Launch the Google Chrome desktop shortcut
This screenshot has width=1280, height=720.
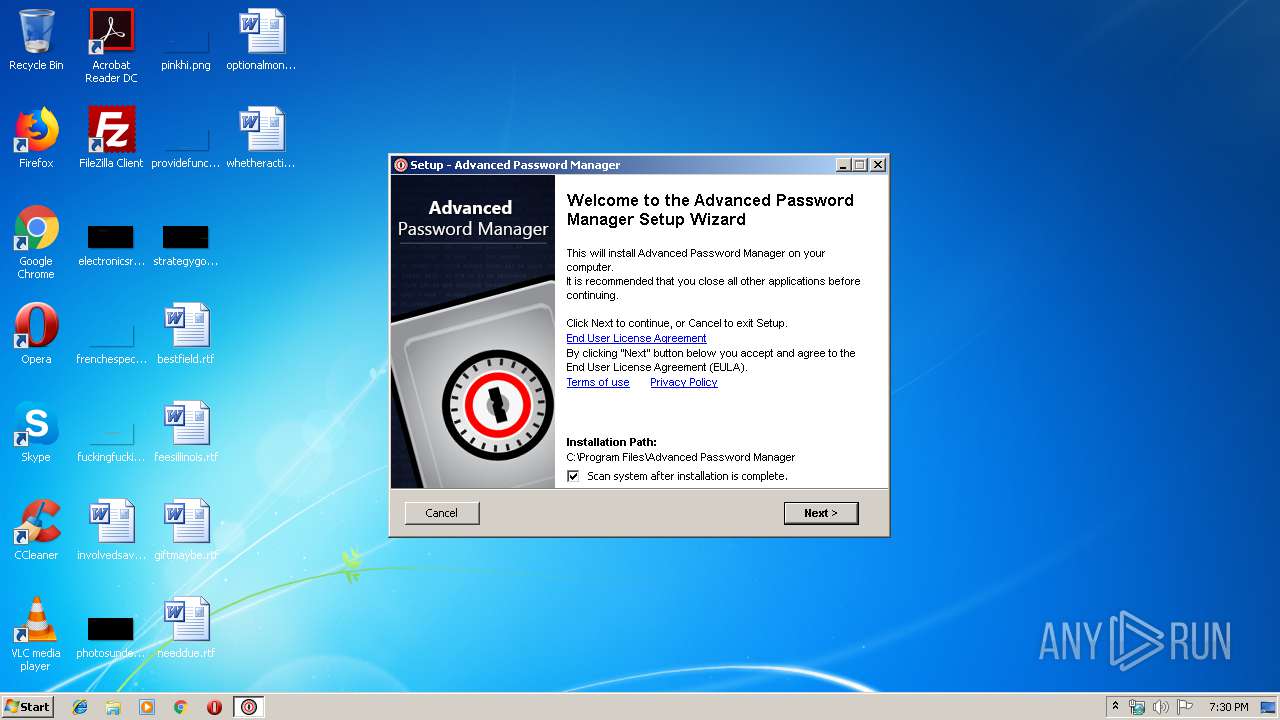click(36, 242)
